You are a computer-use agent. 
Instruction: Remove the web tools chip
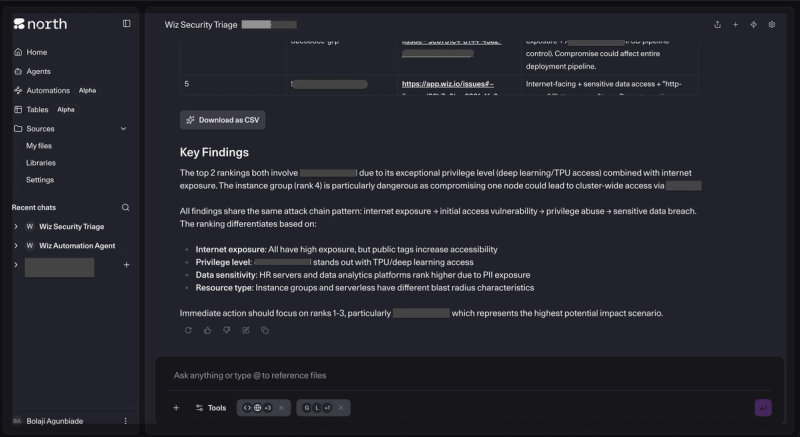click(x=281, y=407)
